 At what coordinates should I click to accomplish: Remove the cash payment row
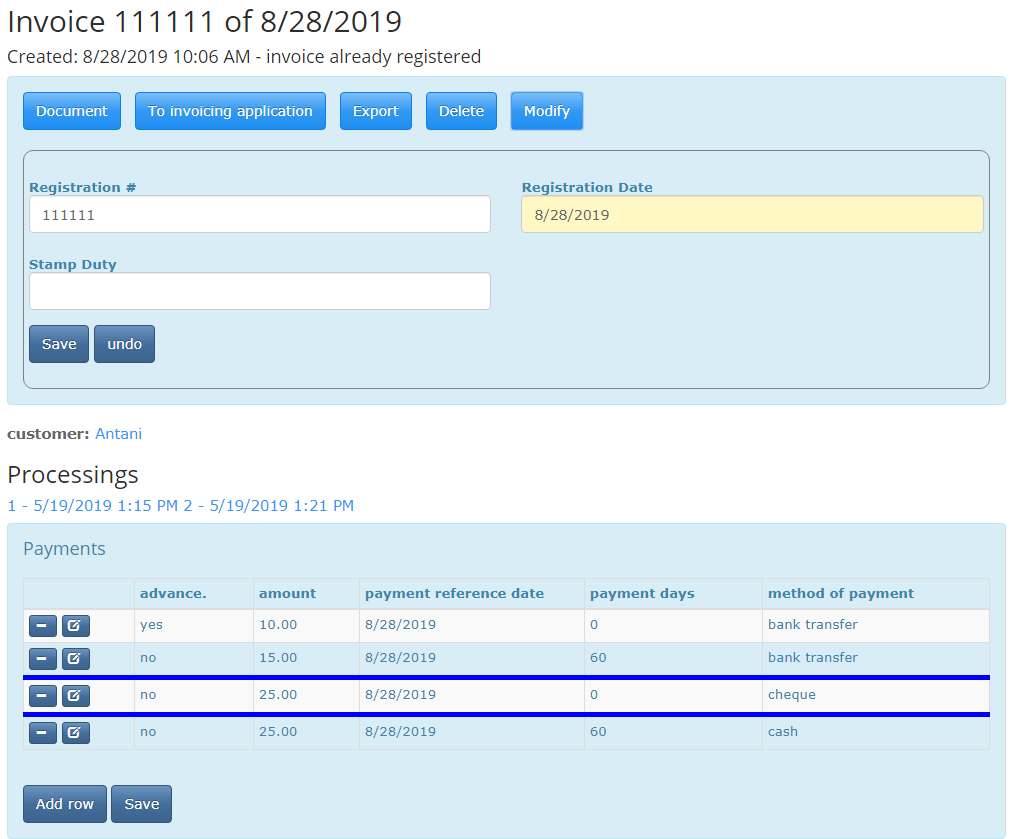pos(43,733)
